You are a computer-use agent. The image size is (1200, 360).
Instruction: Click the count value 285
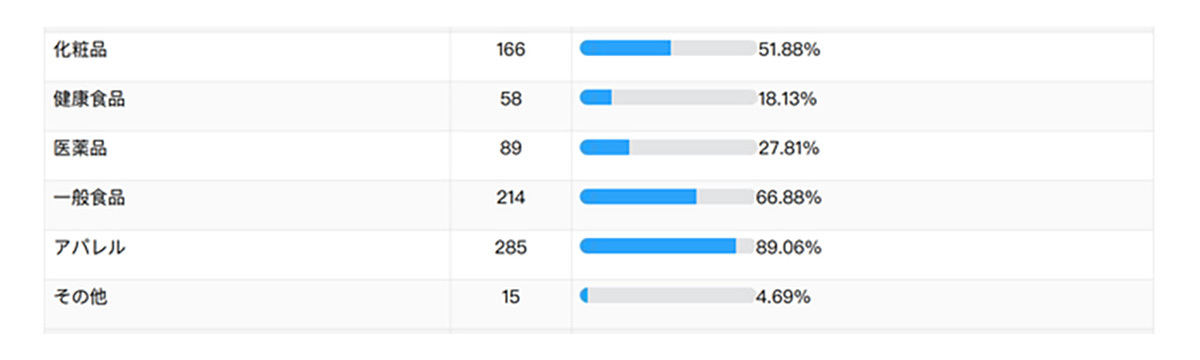511,247
